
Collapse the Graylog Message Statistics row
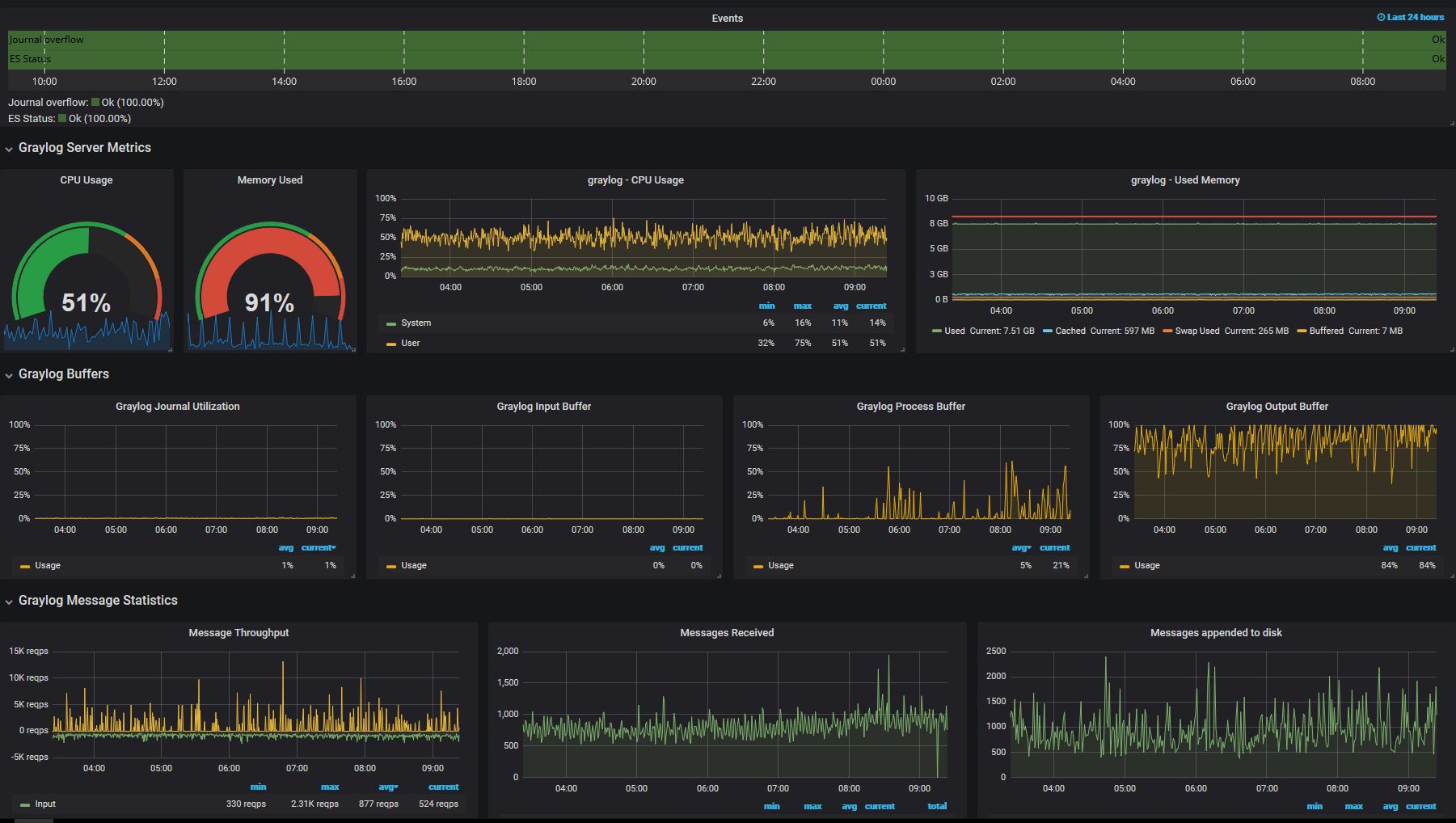(98, 601)
